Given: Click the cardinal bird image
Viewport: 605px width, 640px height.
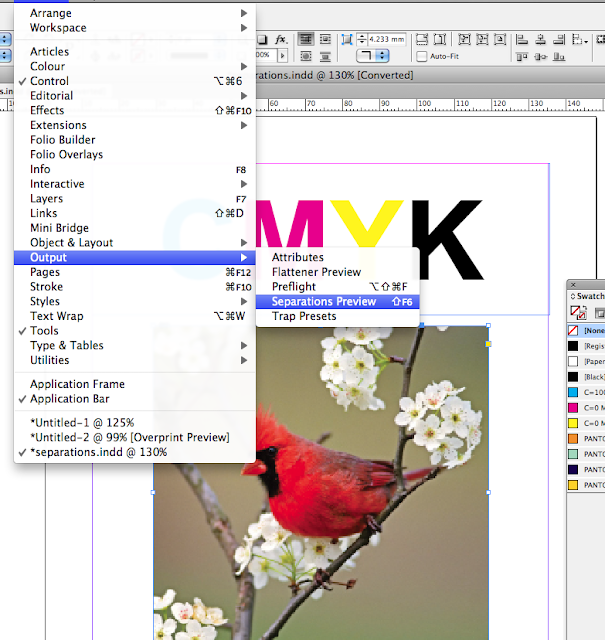Looking at the screenshot, I should (x=321, y=482).
